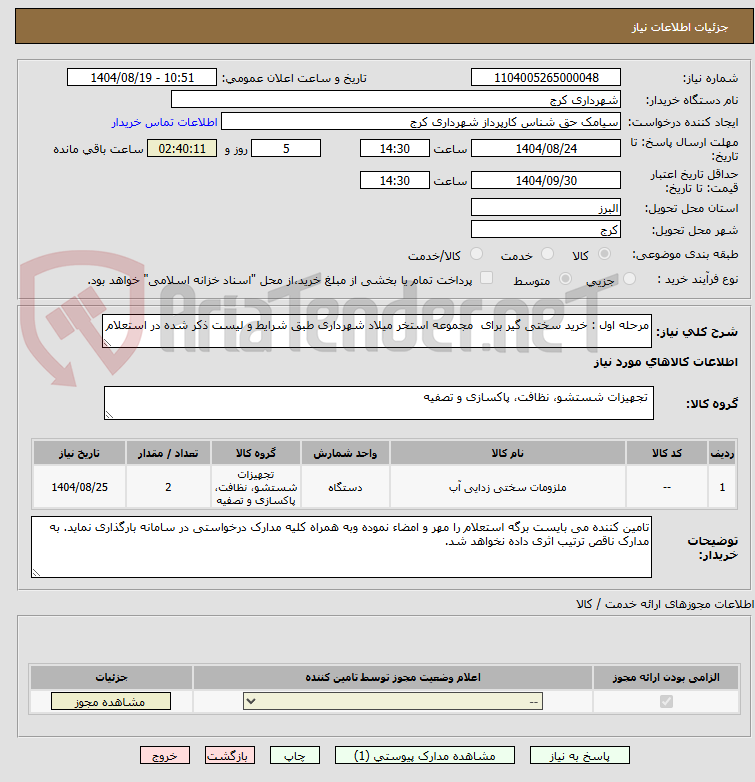Click the بازگشت back button

[231, 756]
